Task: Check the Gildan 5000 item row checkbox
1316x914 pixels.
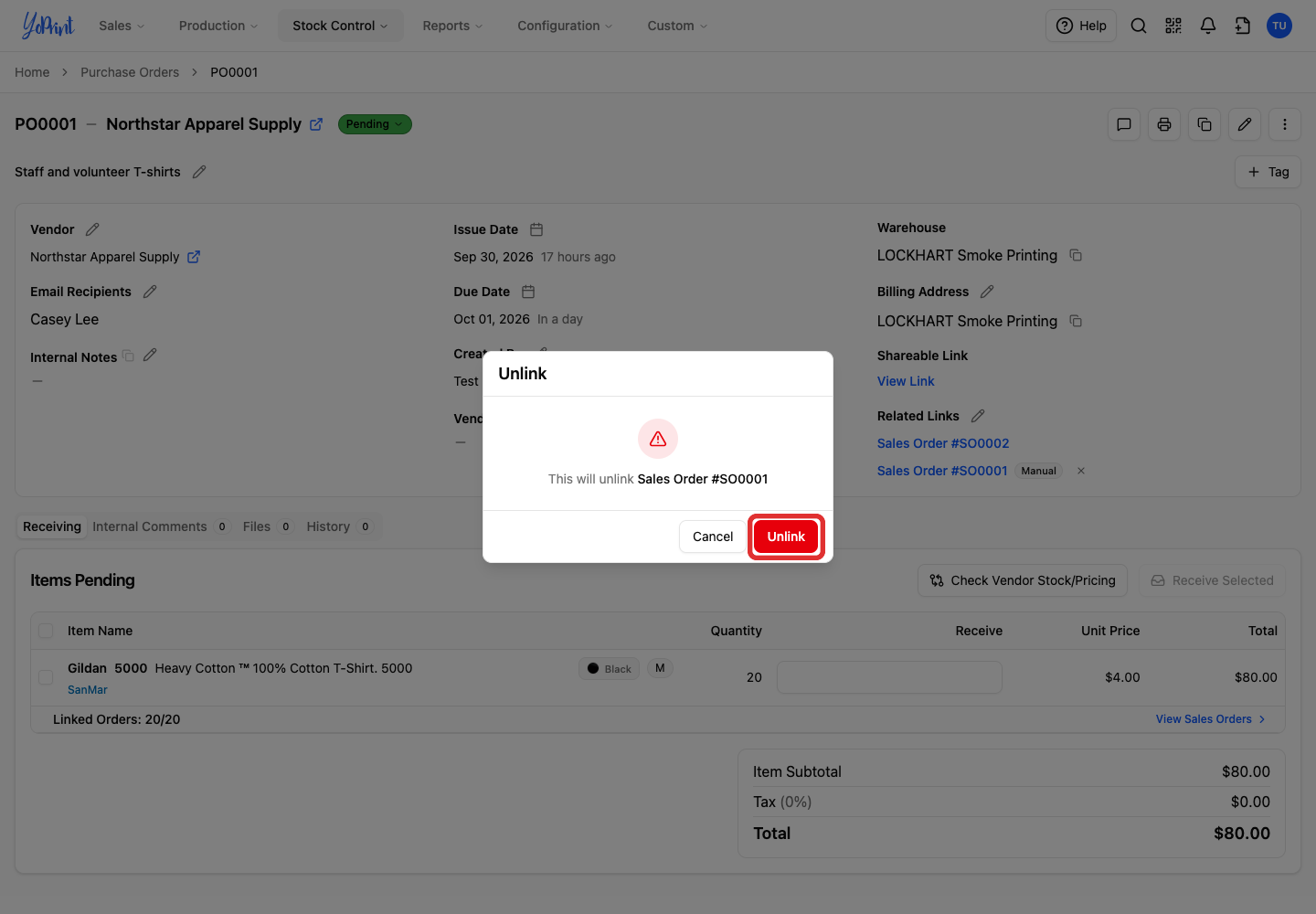Action: point(46,677)
